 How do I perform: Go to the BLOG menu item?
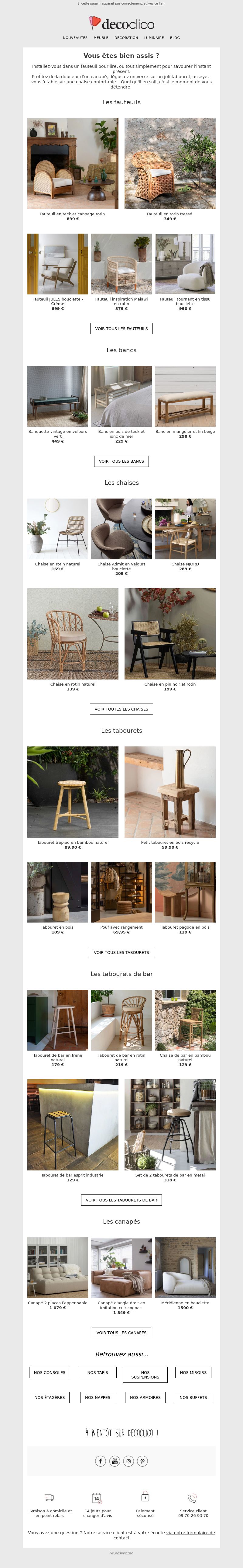(175, 38)
